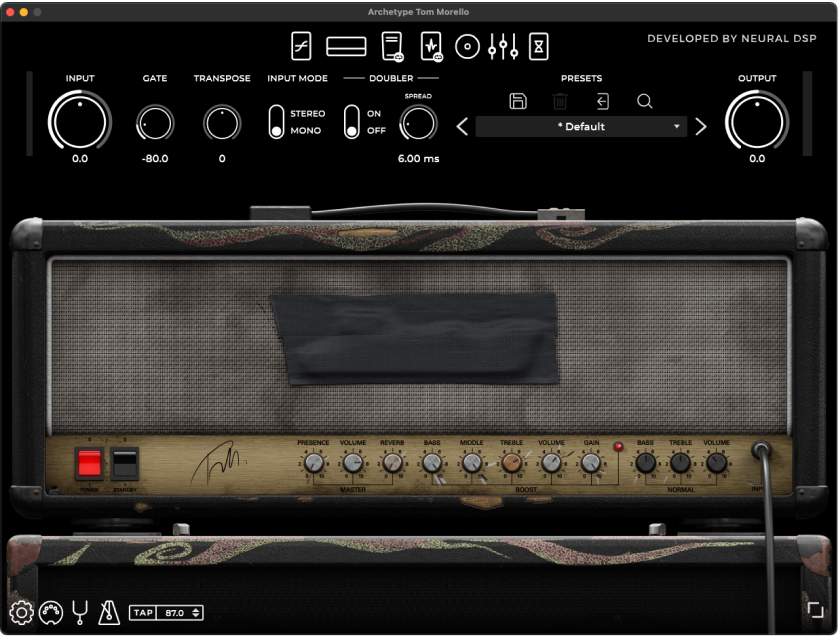Screen dimensions: 838x637
Task: Open the reverb hourglass section icon
Action: point(537,46)
